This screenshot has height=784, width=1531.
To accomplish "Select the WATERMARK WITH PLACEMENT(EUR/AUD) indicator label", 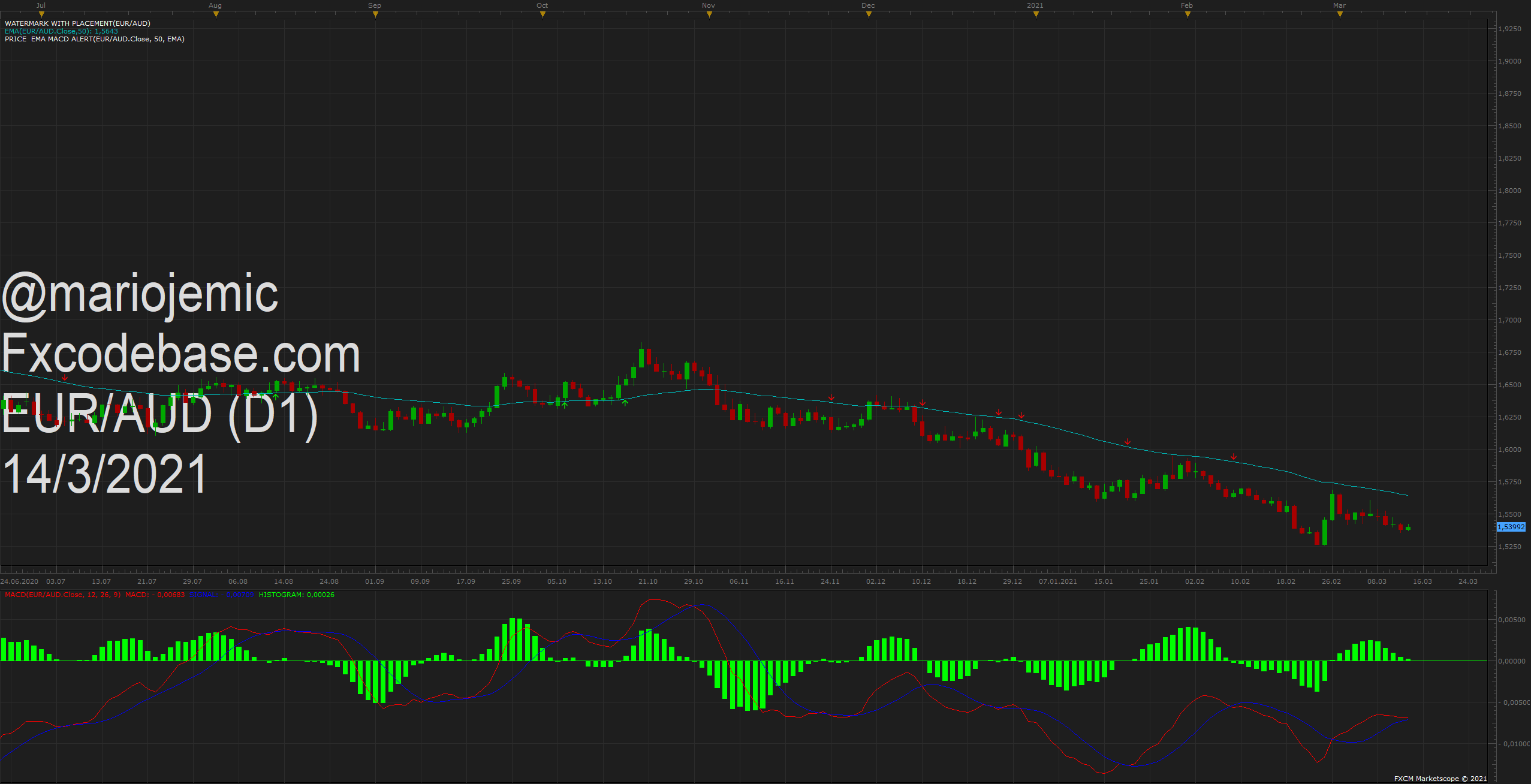I will click(77, 23).
